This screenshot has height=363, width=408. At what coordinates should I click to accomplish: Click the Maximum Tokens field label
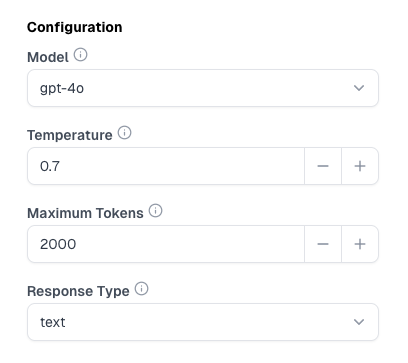85,213
